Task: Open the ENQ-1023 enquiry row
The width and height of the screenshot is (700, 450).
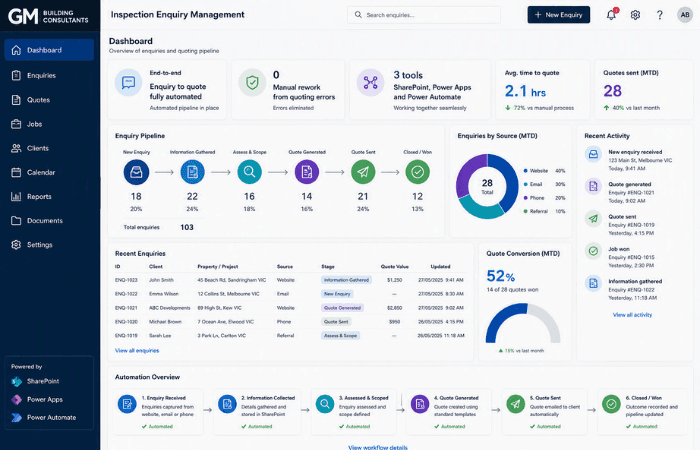Action: 290,280
